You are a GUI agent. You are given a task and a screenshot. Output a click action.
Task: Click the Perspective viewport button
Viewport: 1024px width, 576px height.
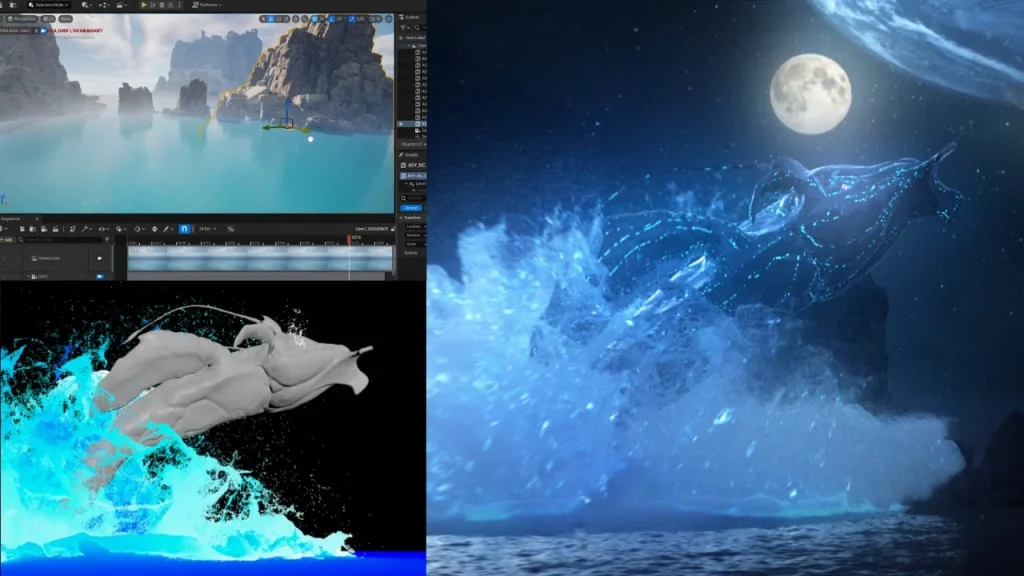(22, 18)
